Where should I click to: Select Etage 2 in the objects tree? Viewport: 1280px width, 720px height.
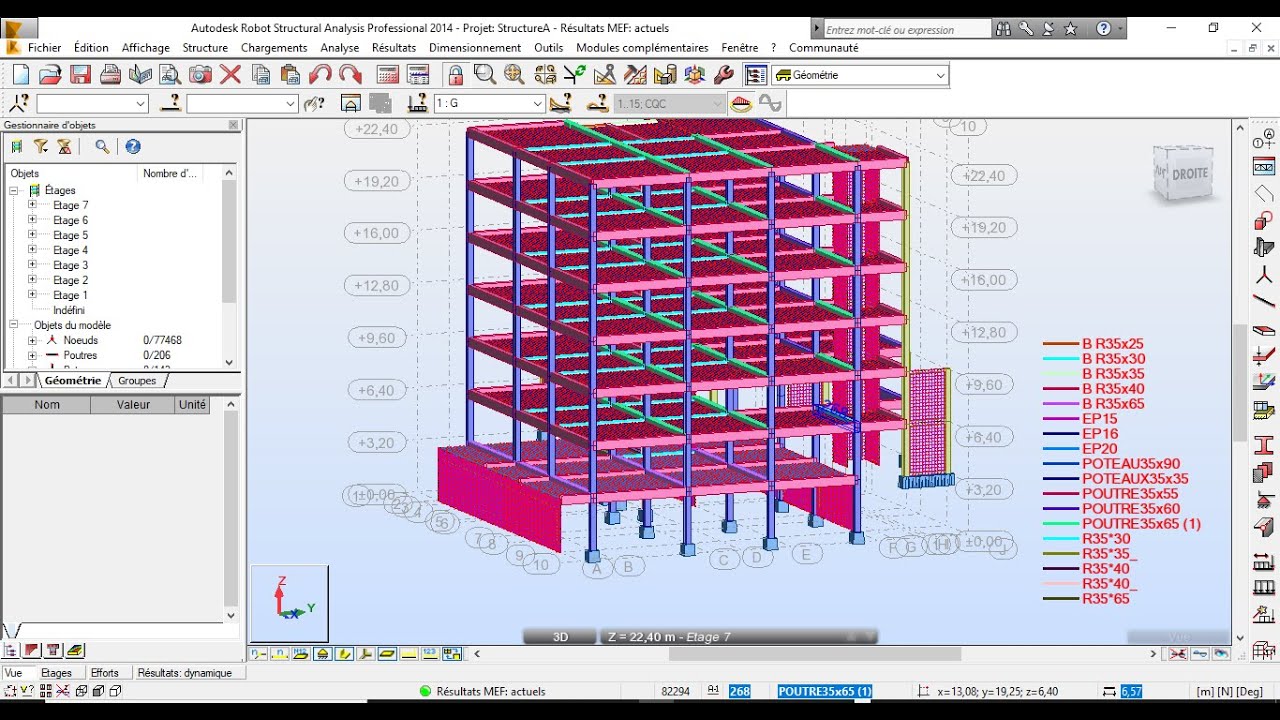coord(70,280)
